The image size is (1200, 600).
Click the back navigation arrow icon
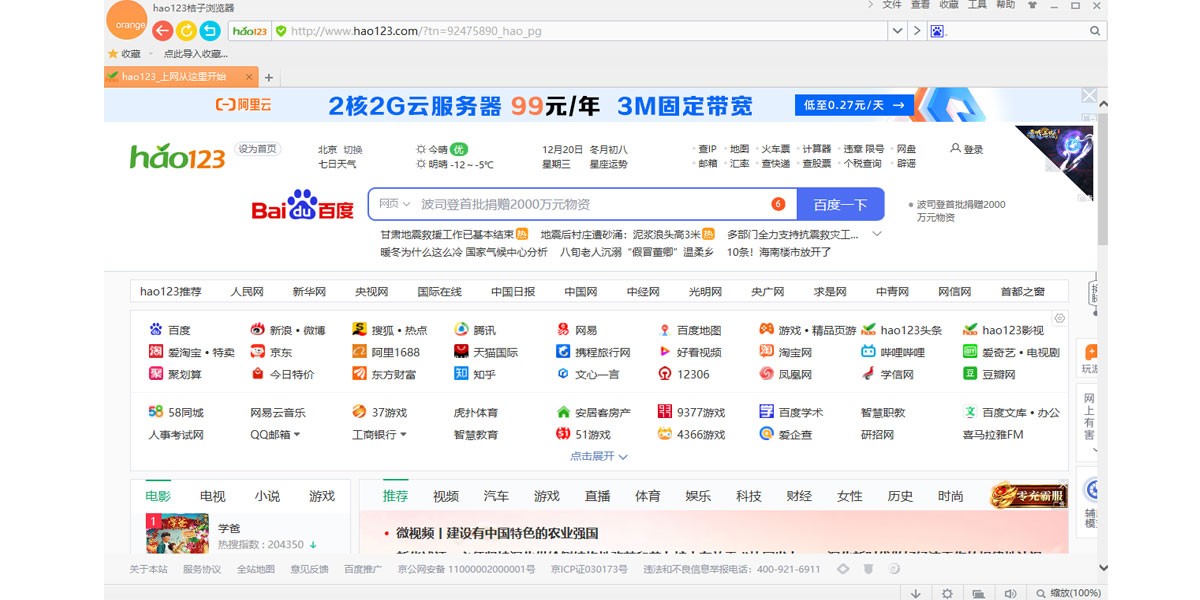click(x=160, y=31)
